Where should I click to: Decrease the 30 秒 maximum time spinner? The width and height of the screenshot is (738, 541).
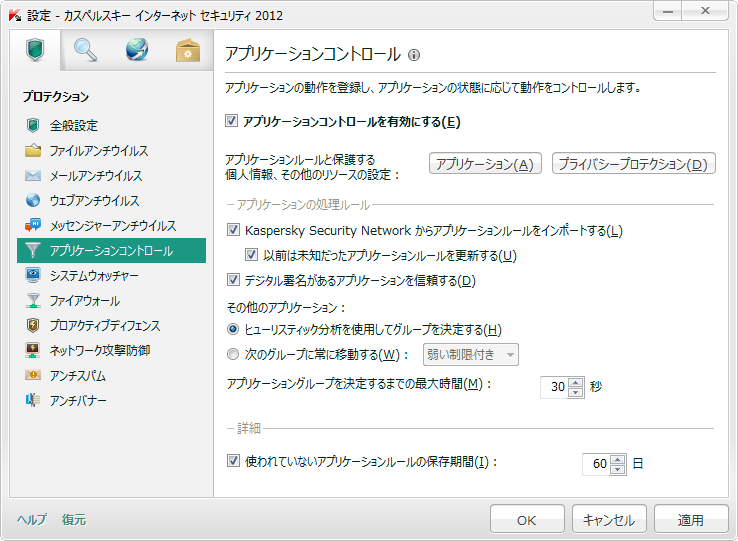click(576, 392)
